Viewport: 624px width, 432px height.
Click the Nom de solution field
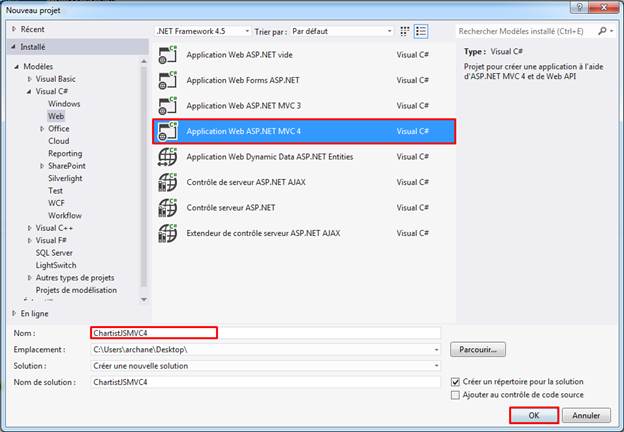click(x=265, y=382)
